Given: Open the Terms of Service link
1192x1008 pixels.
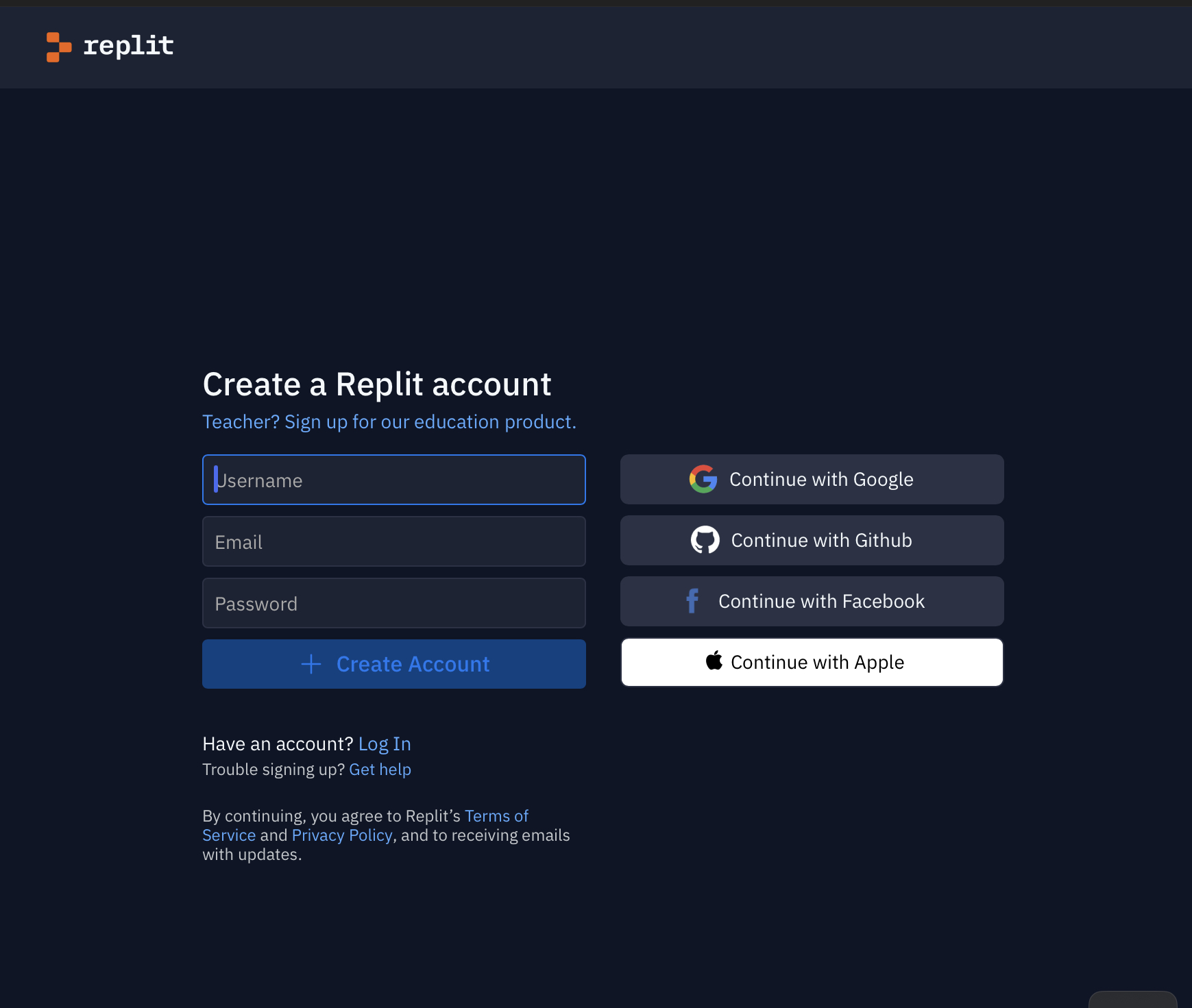Looking at the screenshot, I should [496, 815].
